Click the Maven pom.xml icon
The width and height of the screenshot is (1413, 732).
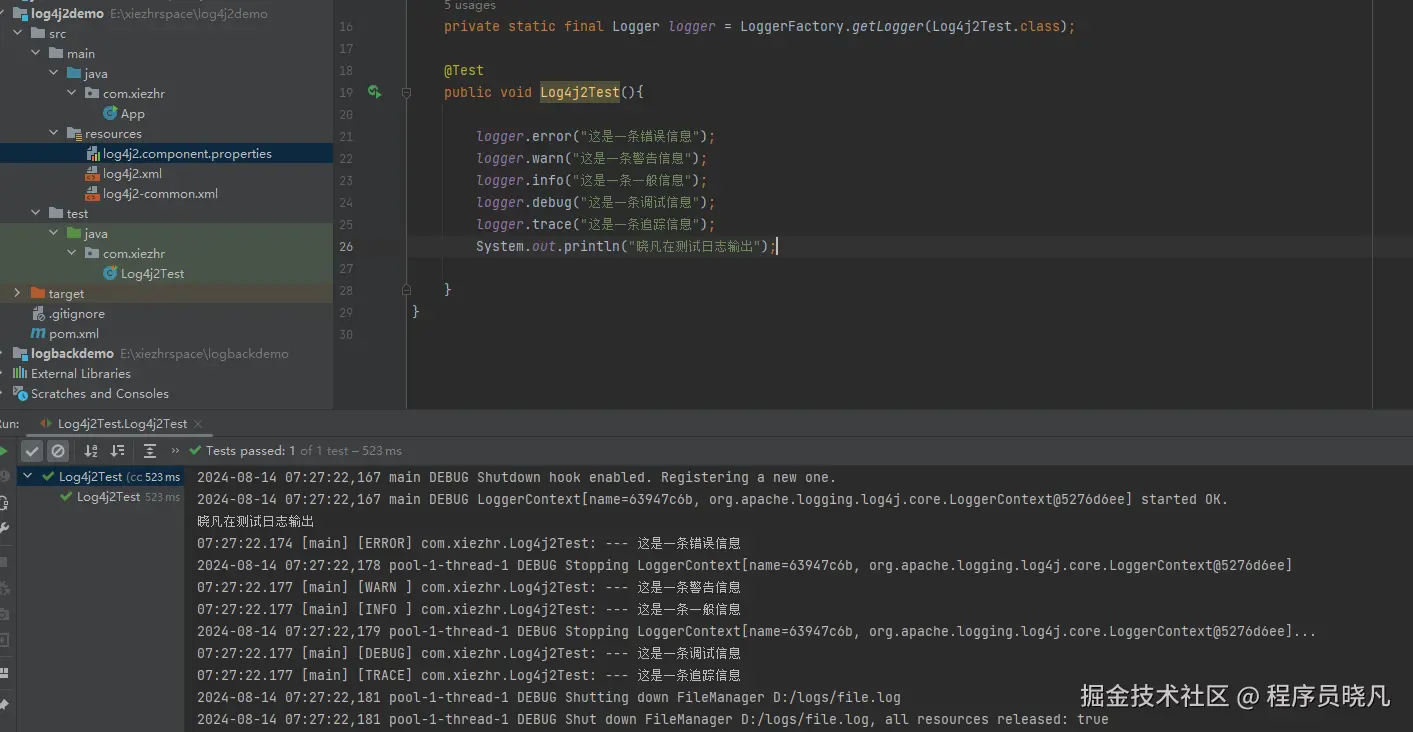click(38, 333)
